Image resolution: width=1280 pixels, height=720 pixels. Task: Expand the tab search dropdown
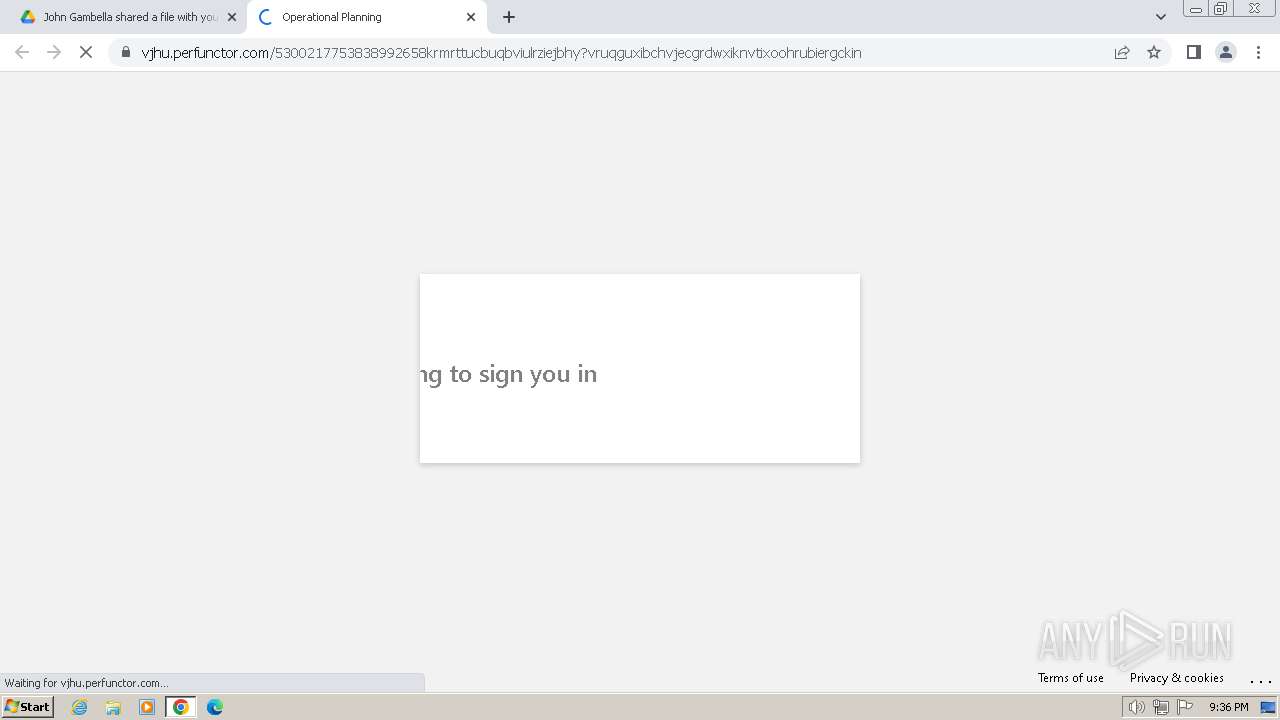coord(1161,17)
